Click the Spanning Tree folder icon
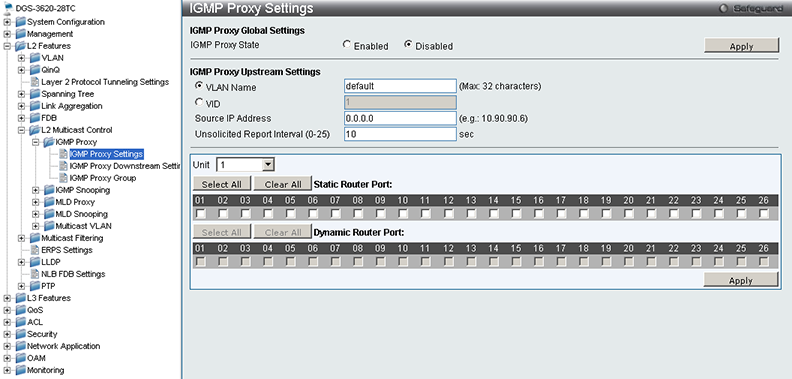This screenshot has height=379, width=792. pyautogui.click(x=34, y=94)
